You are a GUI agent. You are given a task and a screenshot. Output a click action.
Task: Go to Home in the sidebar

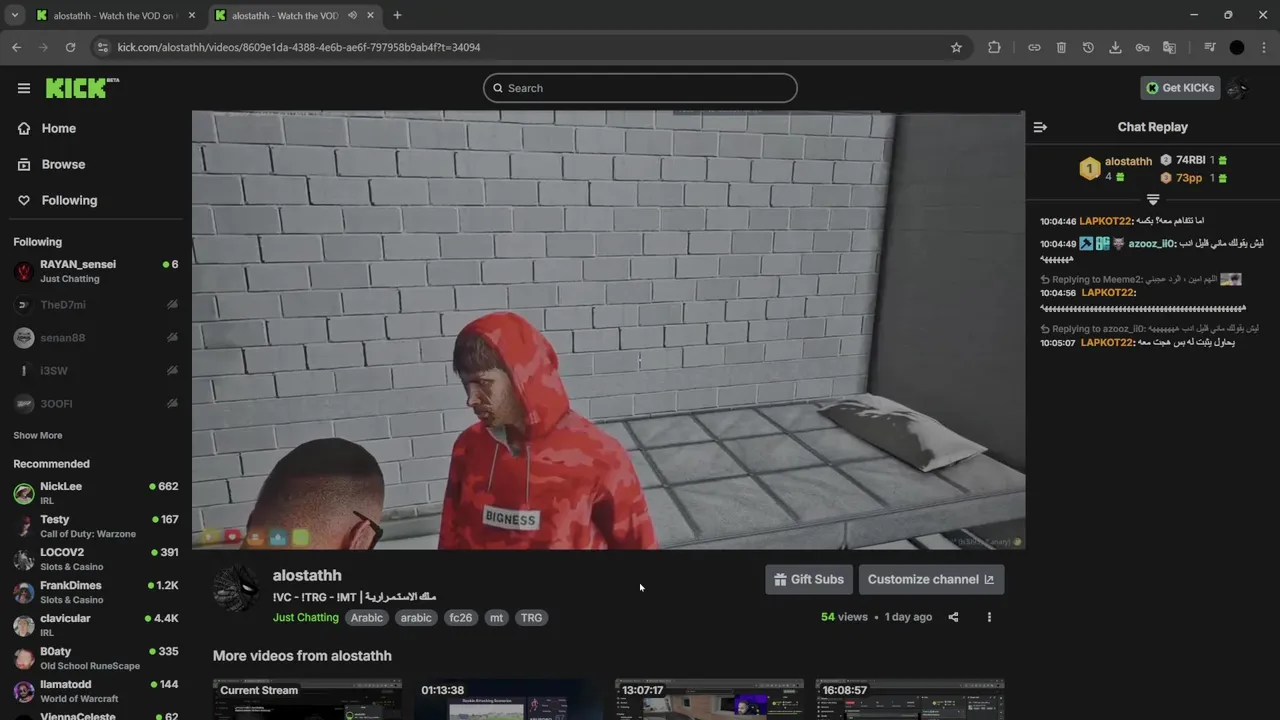coord(59,128)
